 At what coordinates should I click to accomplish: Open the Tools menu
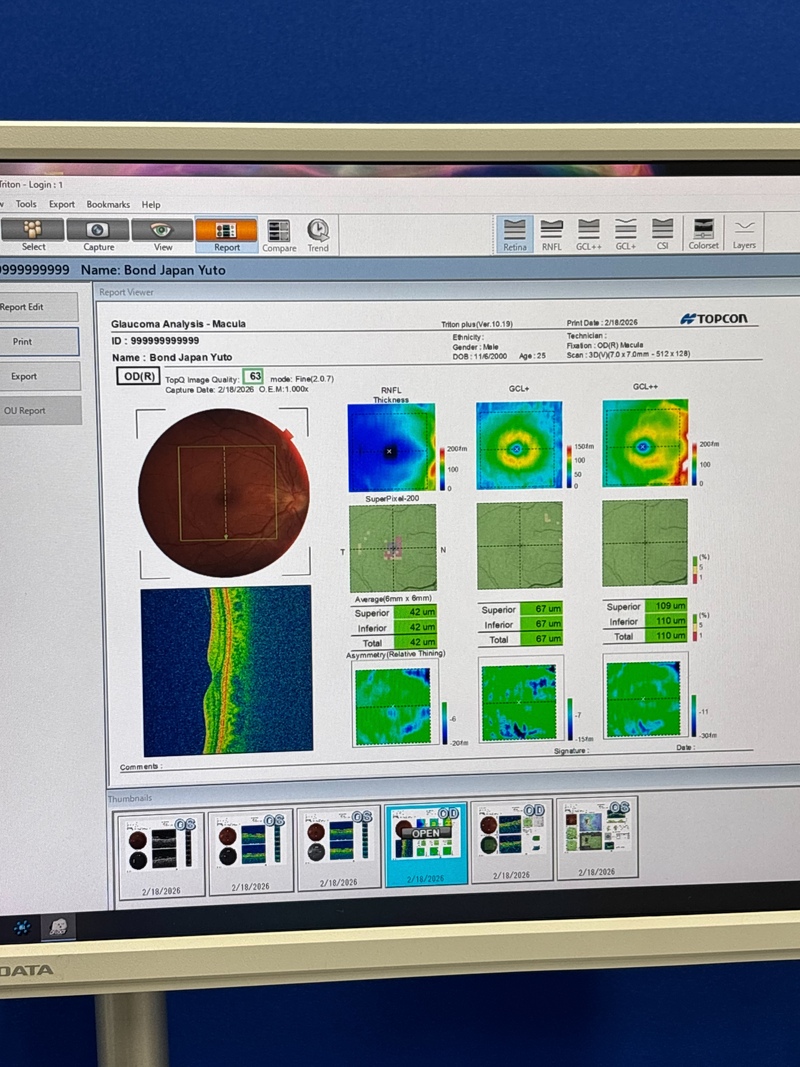[26, 204]
